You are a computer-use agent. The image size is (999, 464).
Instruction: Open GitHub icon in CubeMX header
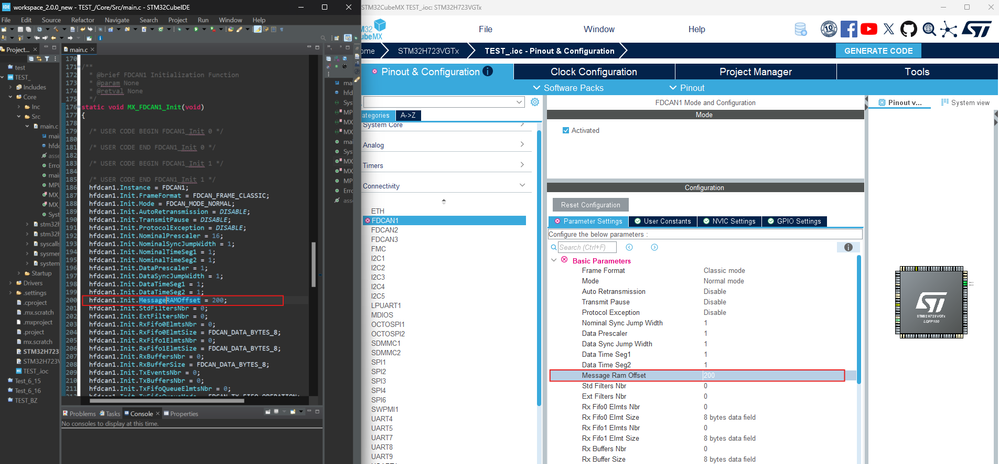[909, 29]
